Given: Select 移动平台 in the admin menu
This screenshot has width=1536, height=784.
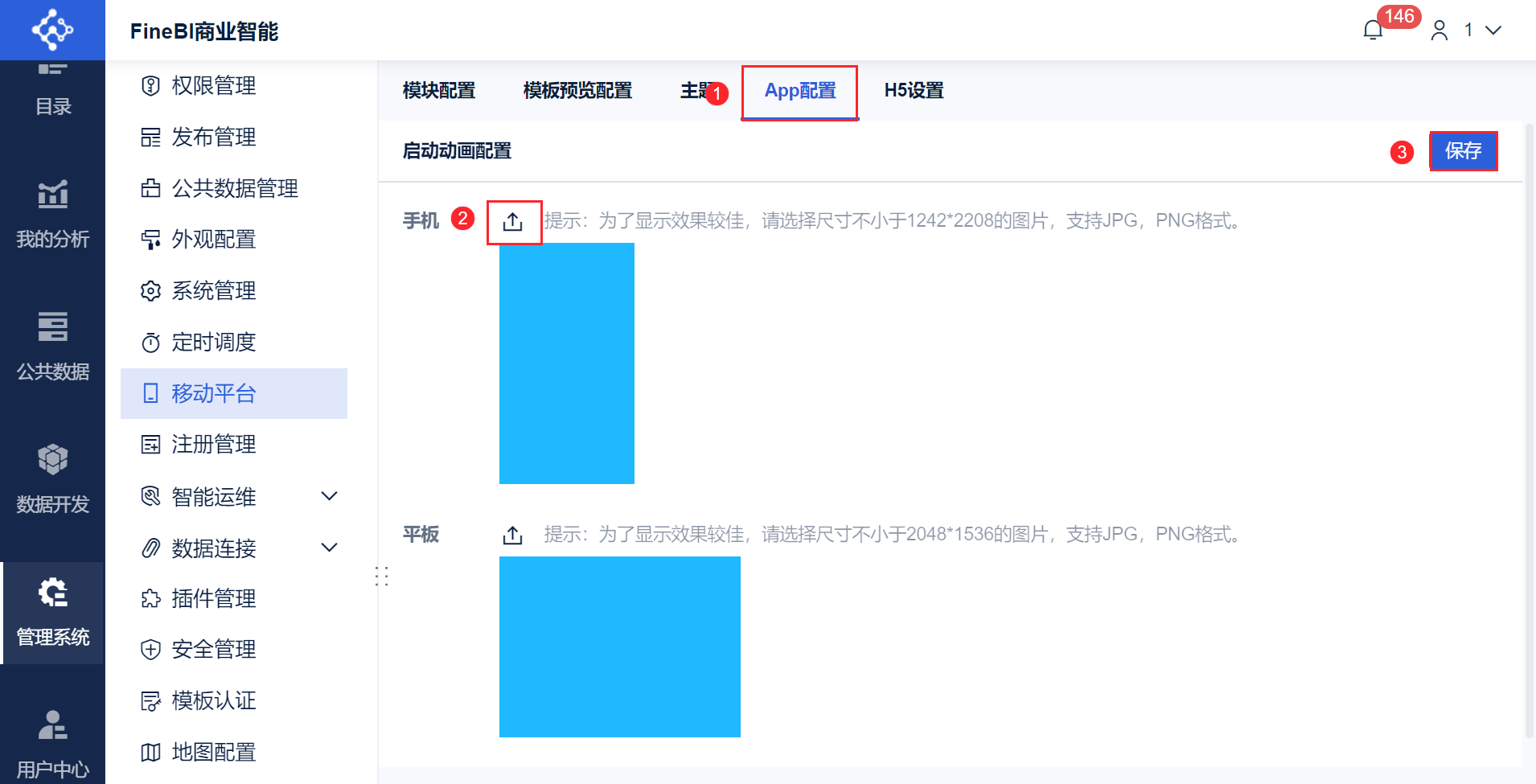Looking at the screenshot, I should click(x=213, y=393).
